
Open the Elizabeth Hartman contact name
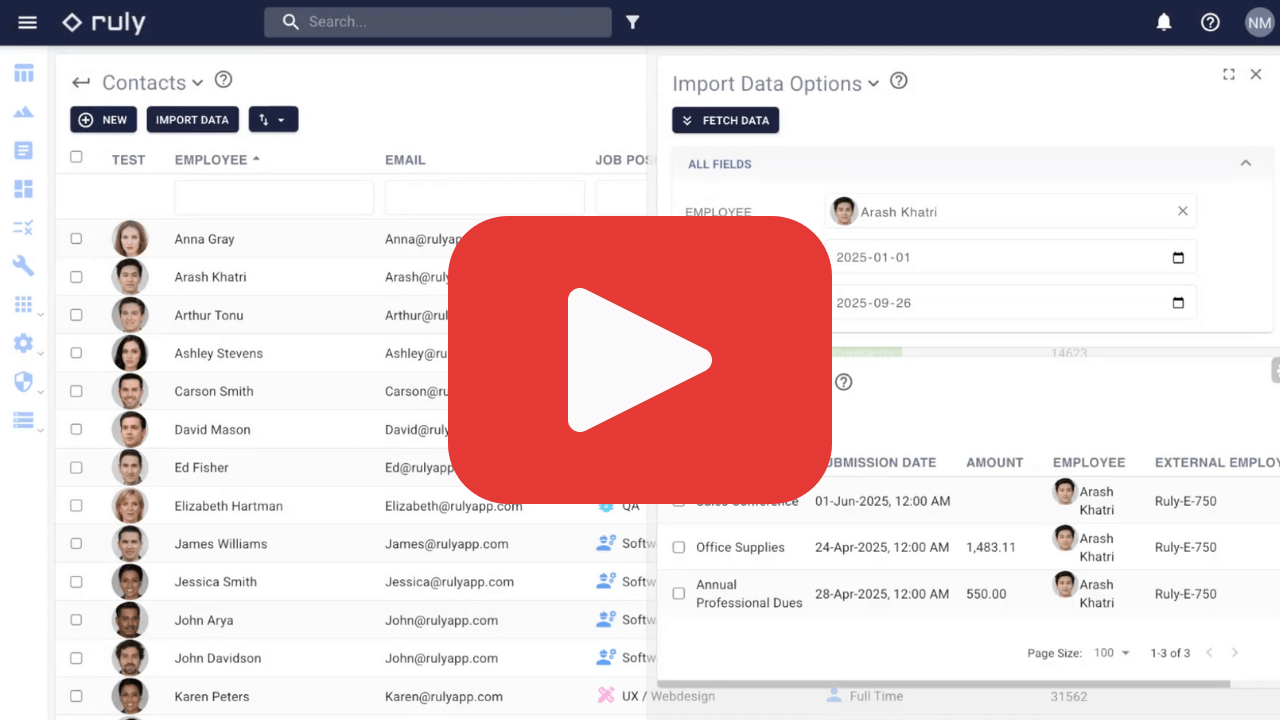click(x=229, y=506)
